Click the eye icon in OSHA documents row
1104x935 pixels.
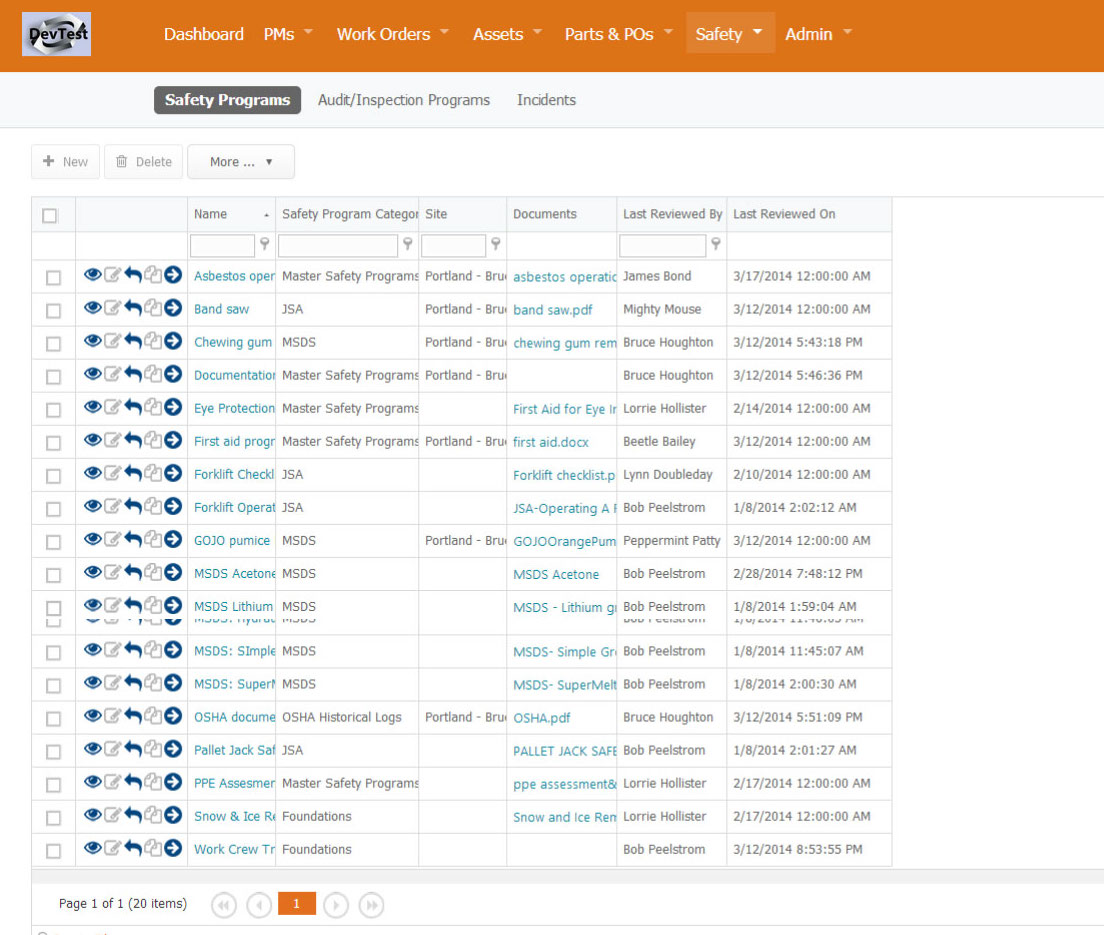click(92, 716)
